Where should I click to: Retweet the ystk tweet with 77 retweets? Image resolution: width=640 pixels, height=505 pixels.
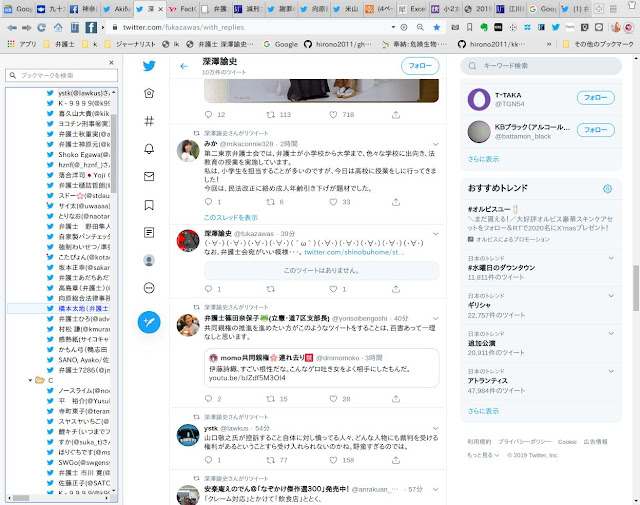pos(270,460)
